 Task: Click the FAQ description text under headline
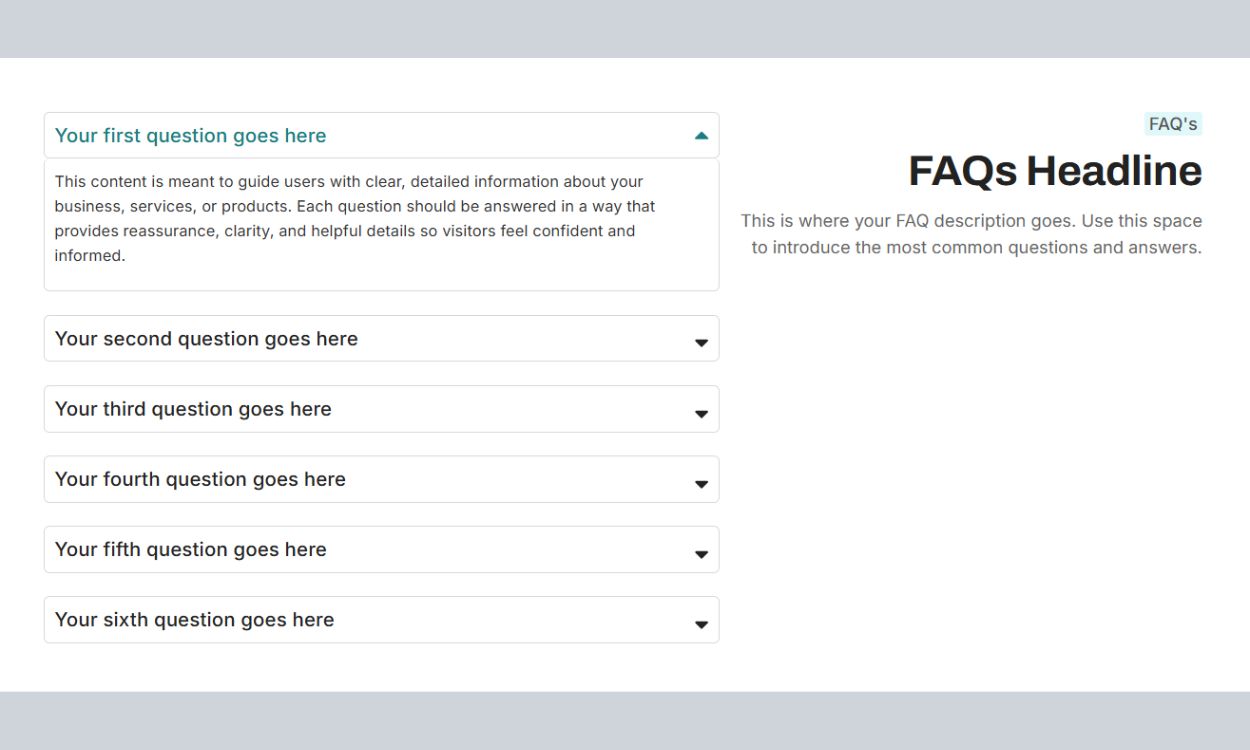point(972,234)
